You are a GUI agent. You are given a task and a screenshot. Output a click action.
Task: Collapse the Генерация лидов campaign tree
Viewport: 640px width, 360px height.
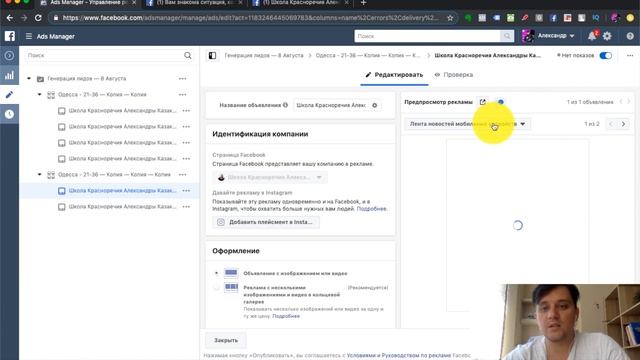tap(29, 78)
